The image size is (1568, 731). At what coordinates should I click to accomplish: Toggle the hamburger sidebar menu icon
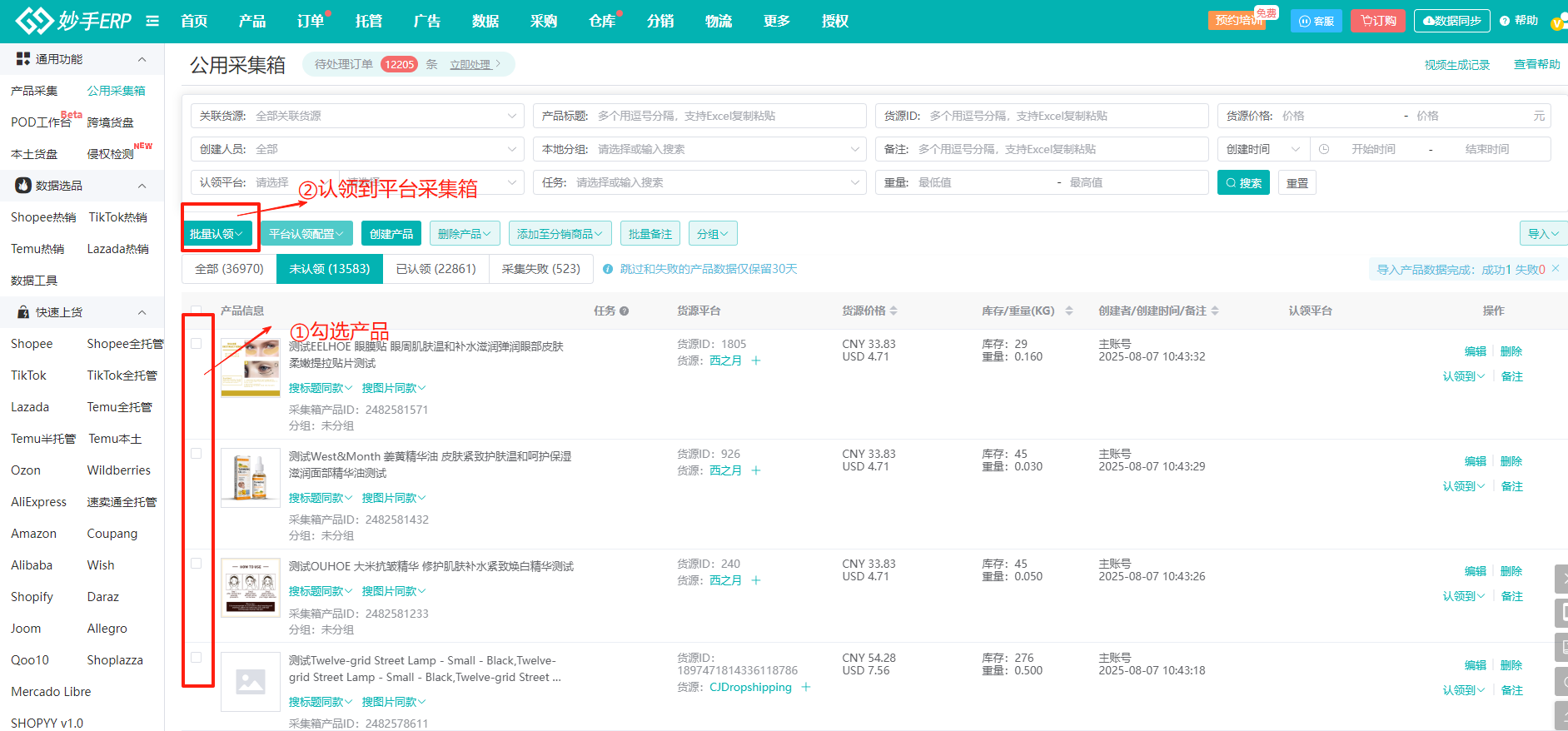coord(152,21)
